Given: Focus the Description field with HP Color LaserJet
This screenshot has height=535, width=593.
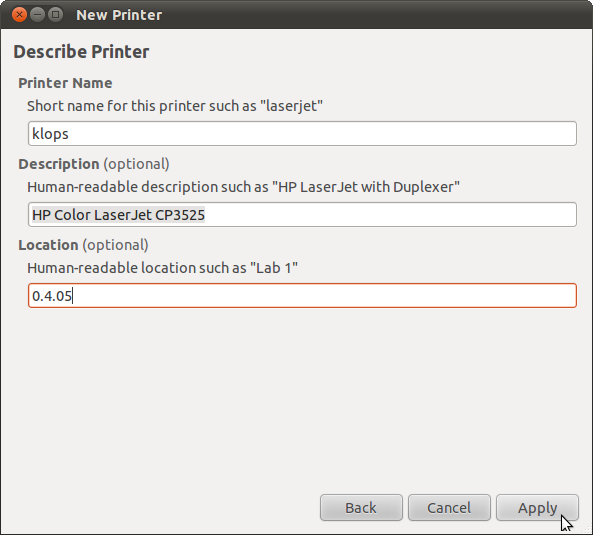Looking at the screenshot, I should [x=302, y=215].
